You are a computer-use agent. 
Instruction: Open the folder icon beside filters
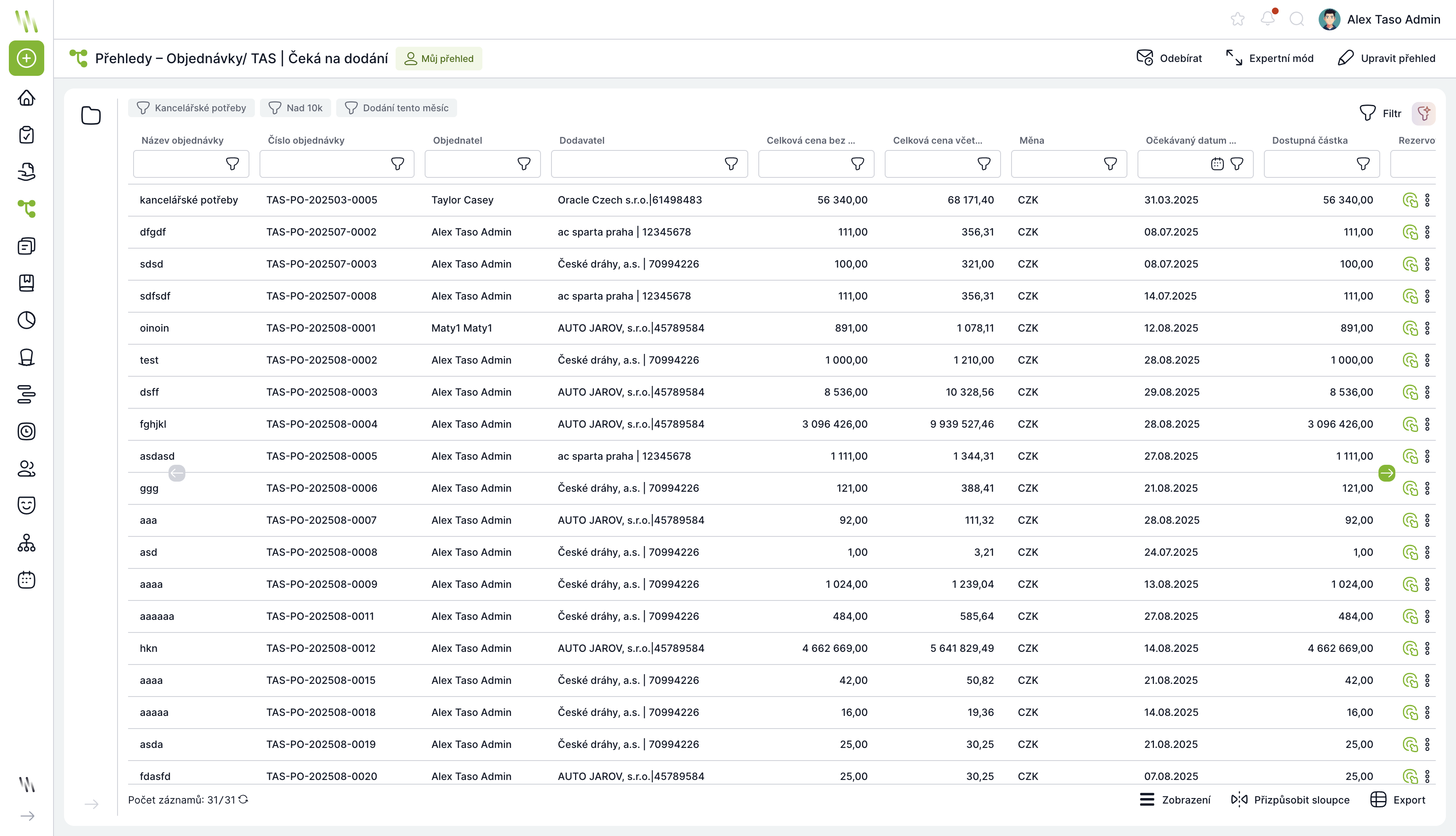(91, 115)
